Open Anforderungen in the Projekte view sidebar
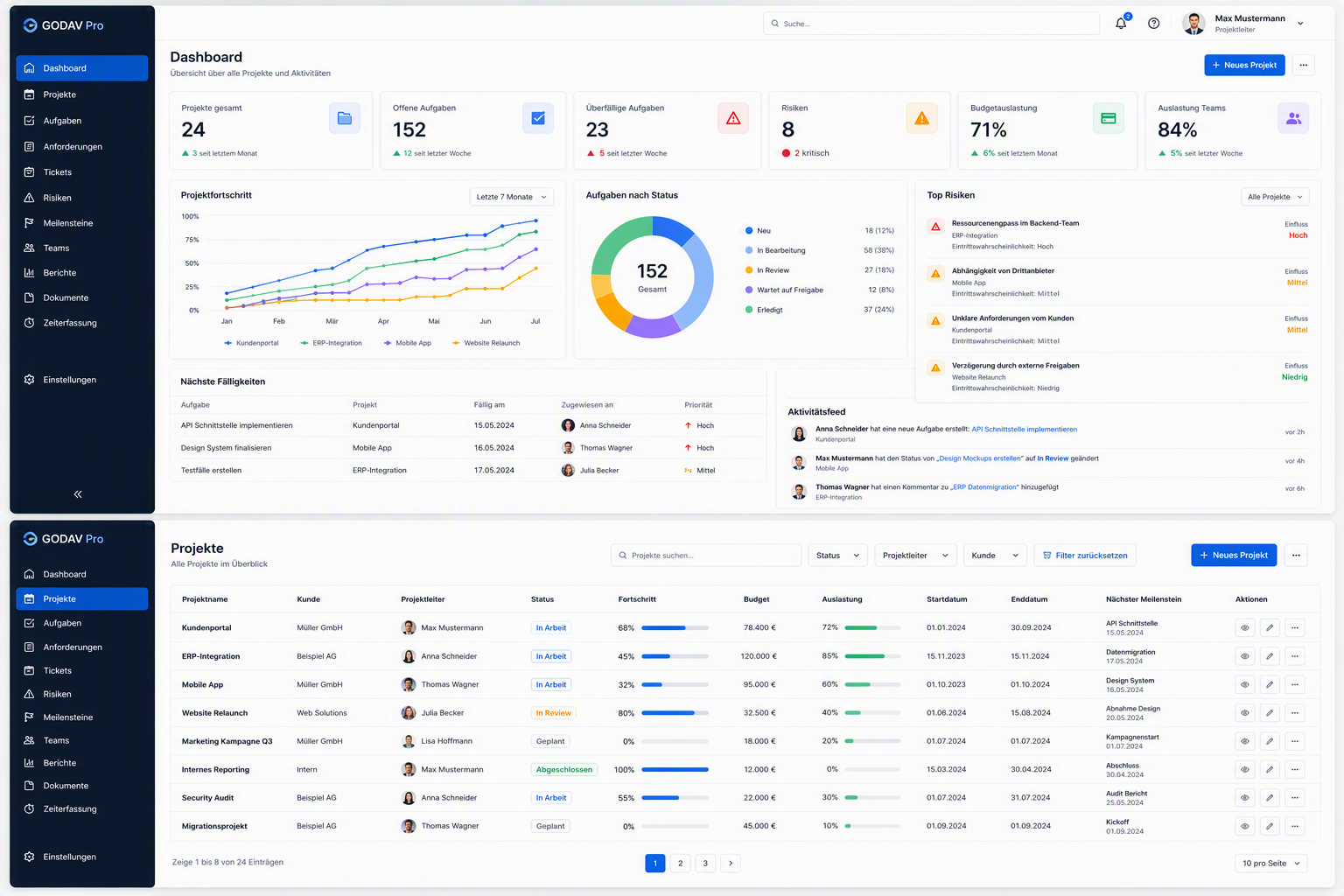The height and width of the screenshot is (896, 1344). point(81,647)
